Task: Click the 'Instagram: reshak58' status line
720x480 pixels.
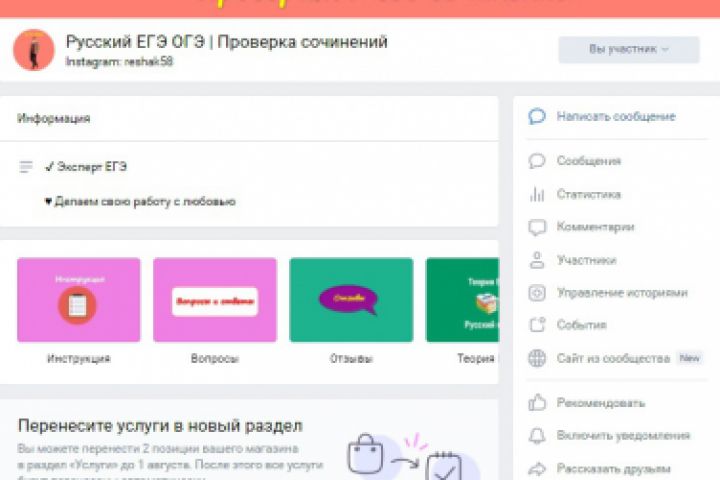Action: coord(119,62)
